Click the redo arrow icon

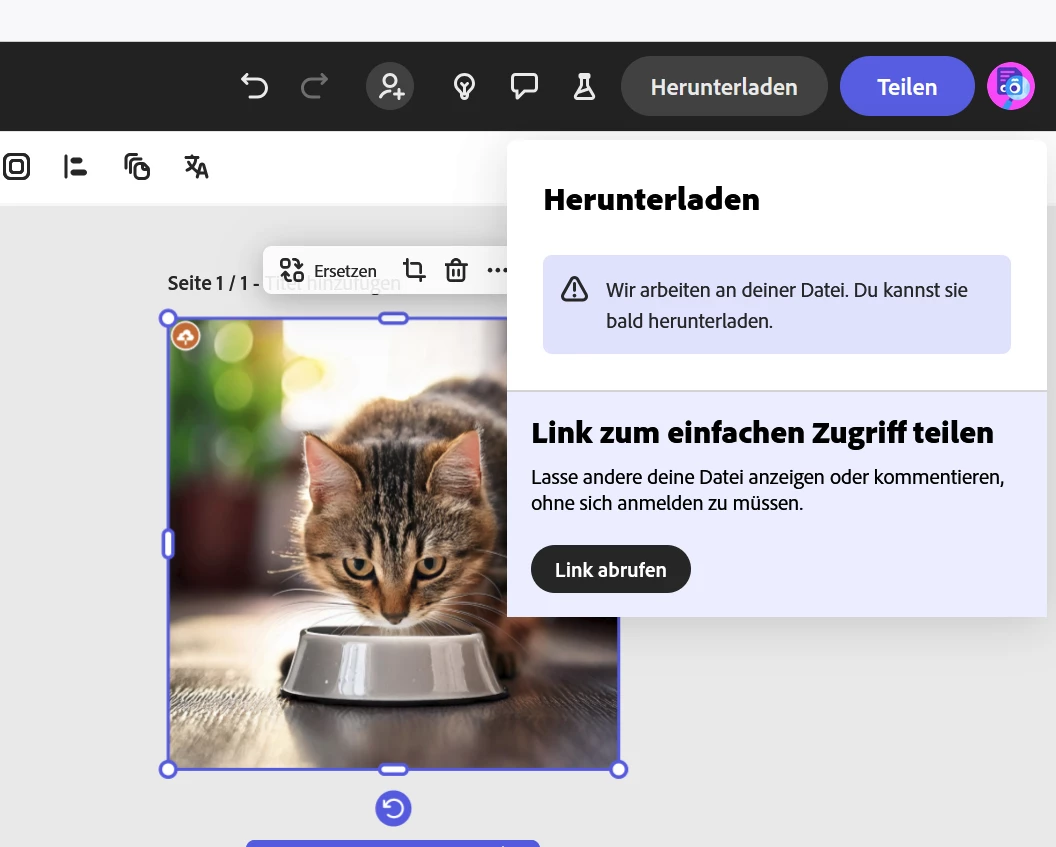tap(314, 87)
